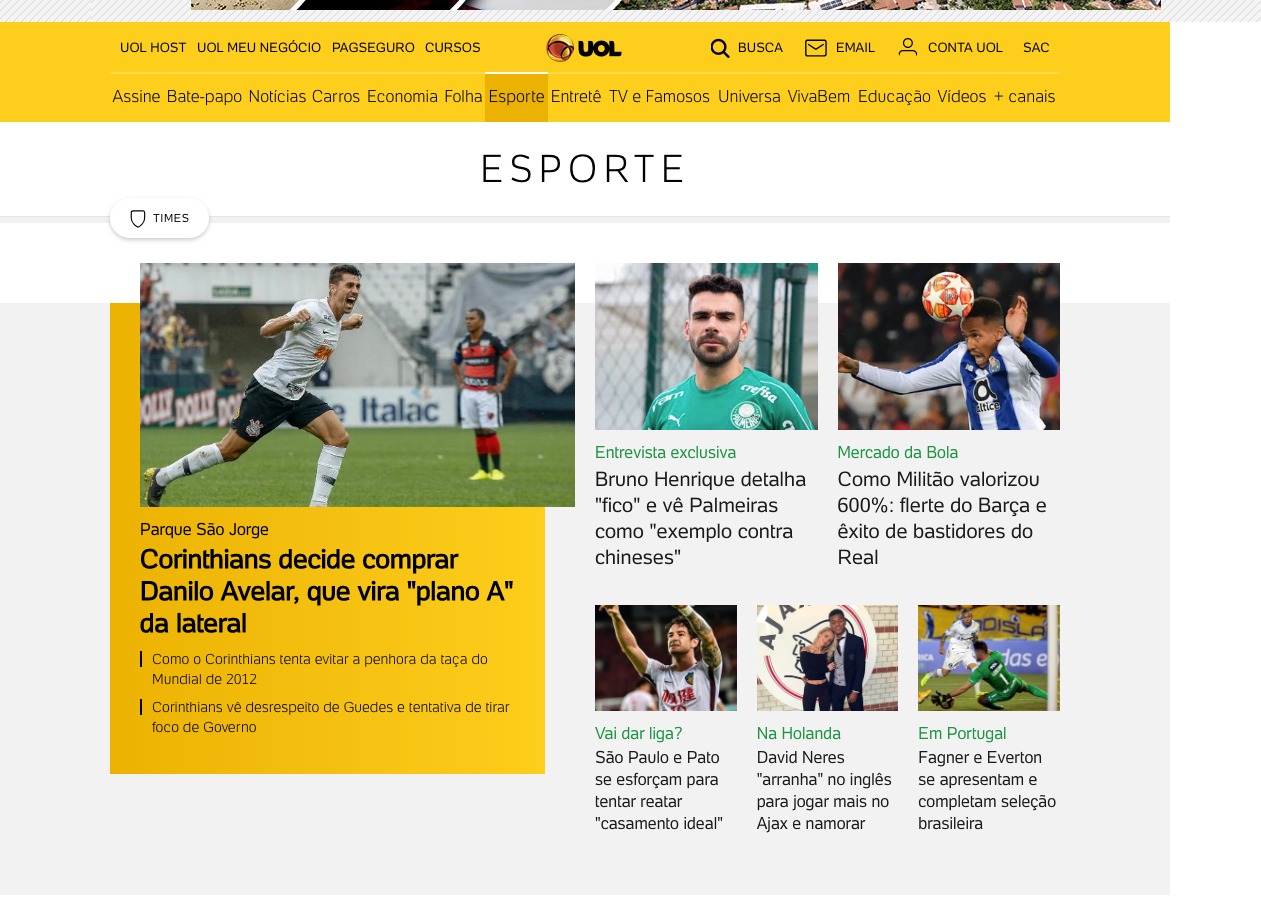Open the Pato celebration thumbnail
Screen dimensions: 1261x922
[666, 658]
